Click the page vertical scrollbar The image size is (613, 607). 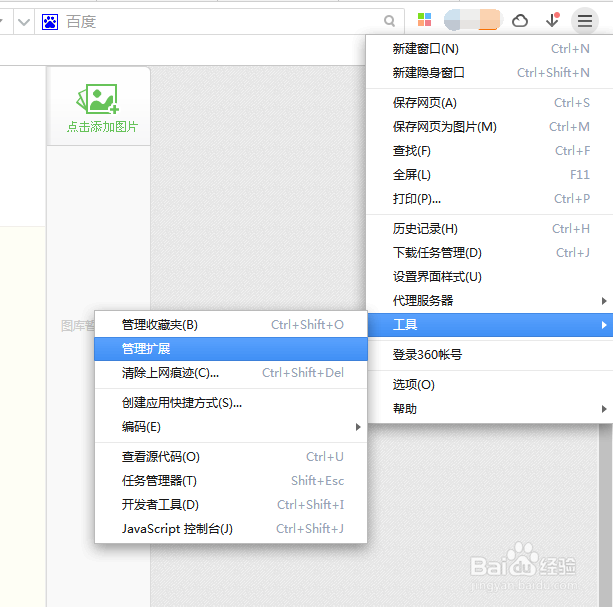tap(605, 515)
